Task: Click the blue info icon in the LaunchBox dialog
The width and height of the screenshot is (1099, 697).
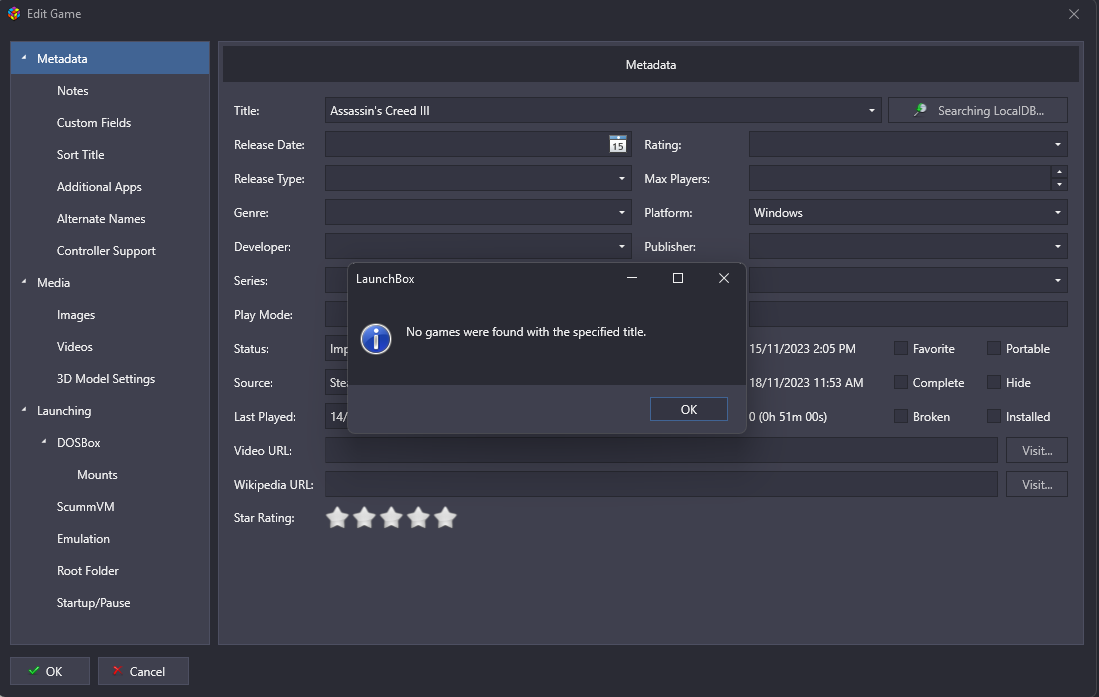Action: [376, 339]
